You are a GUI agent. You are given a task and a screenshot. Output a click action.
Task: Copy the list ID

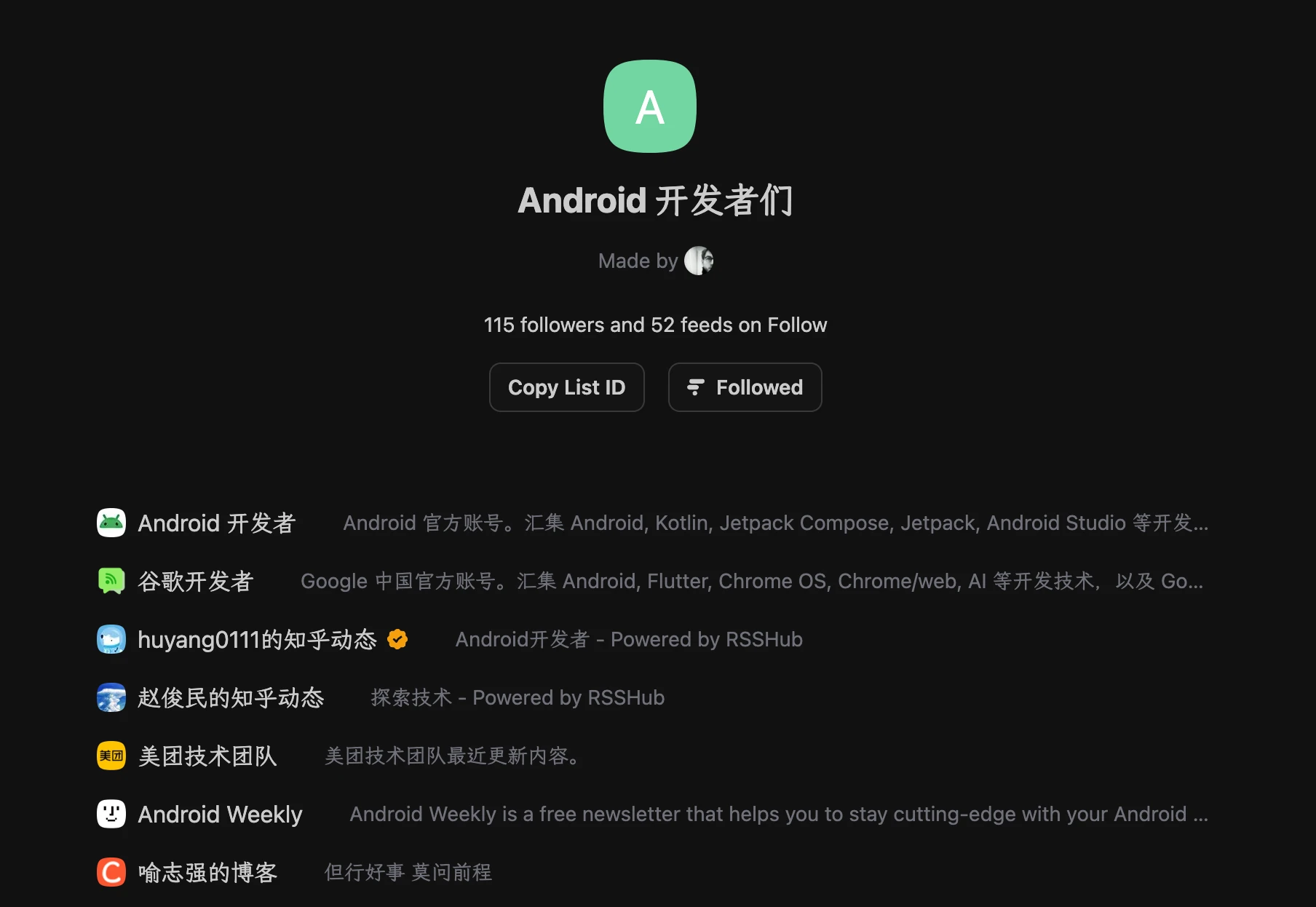pos(566,387)
